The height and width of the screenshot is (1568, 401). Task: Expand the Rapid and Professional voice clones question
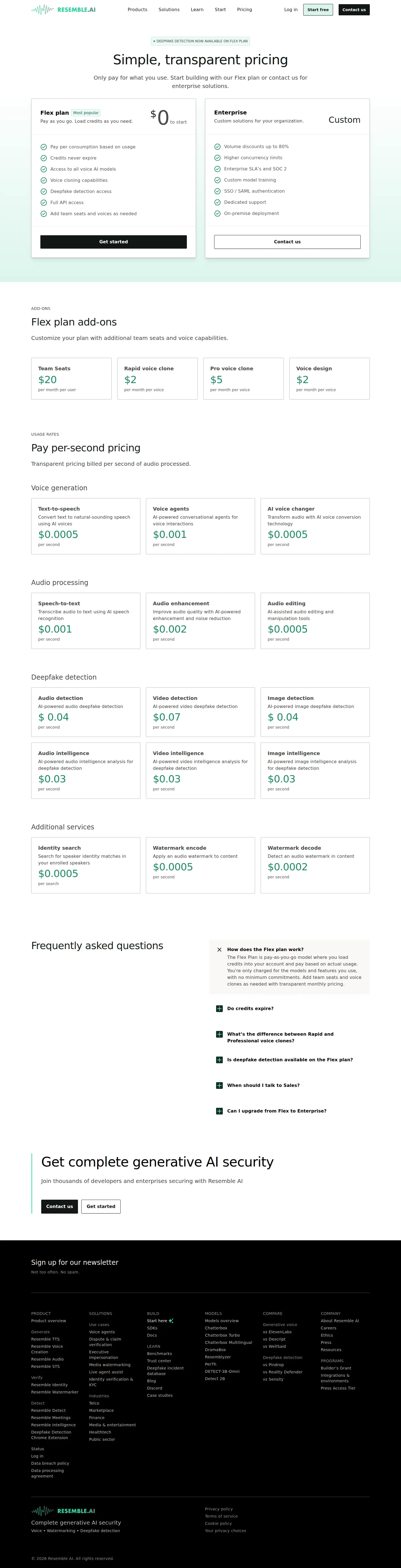219,1034
